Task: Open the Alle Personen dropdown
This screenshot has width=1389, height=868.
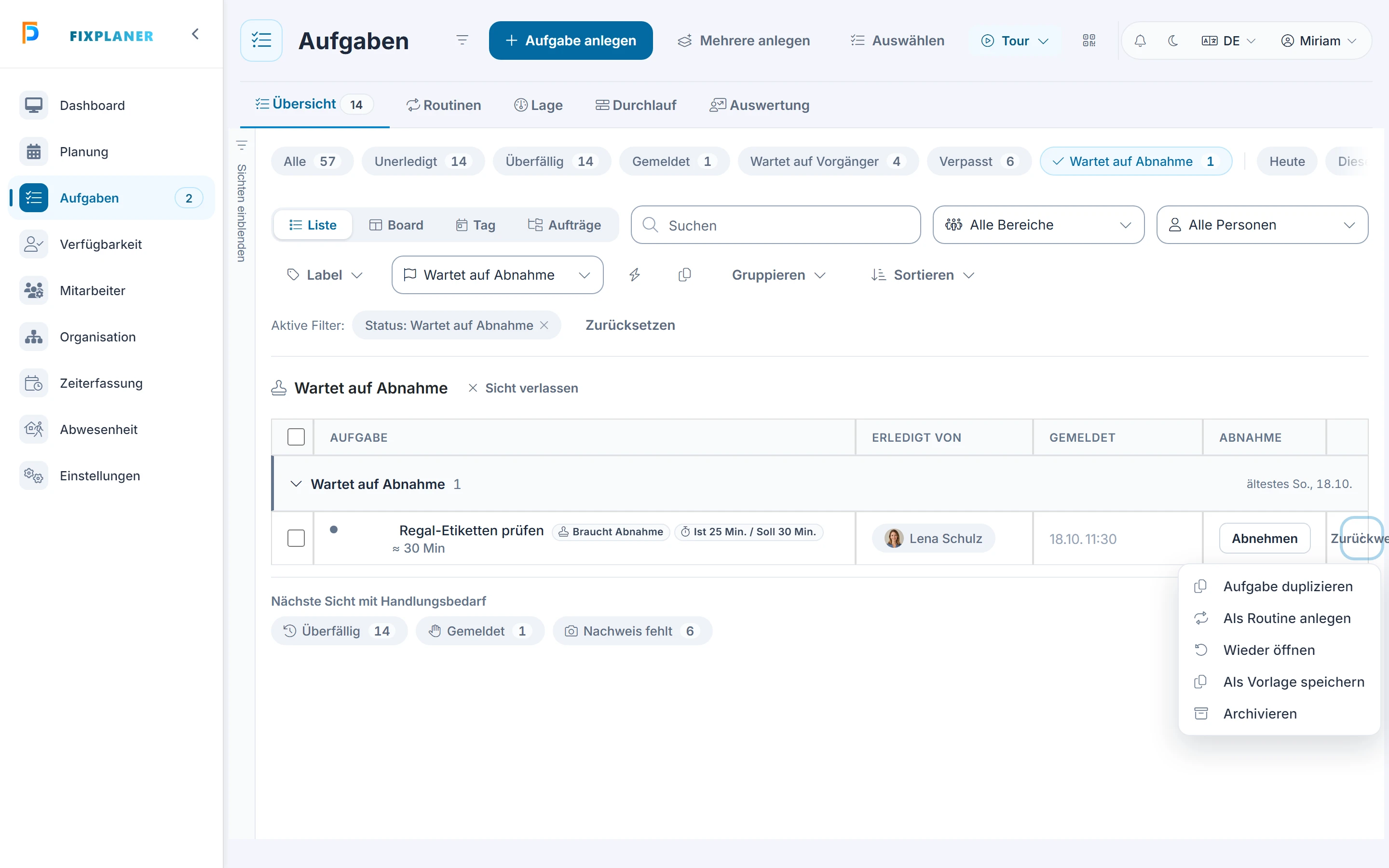Action: click(1262, 225)
